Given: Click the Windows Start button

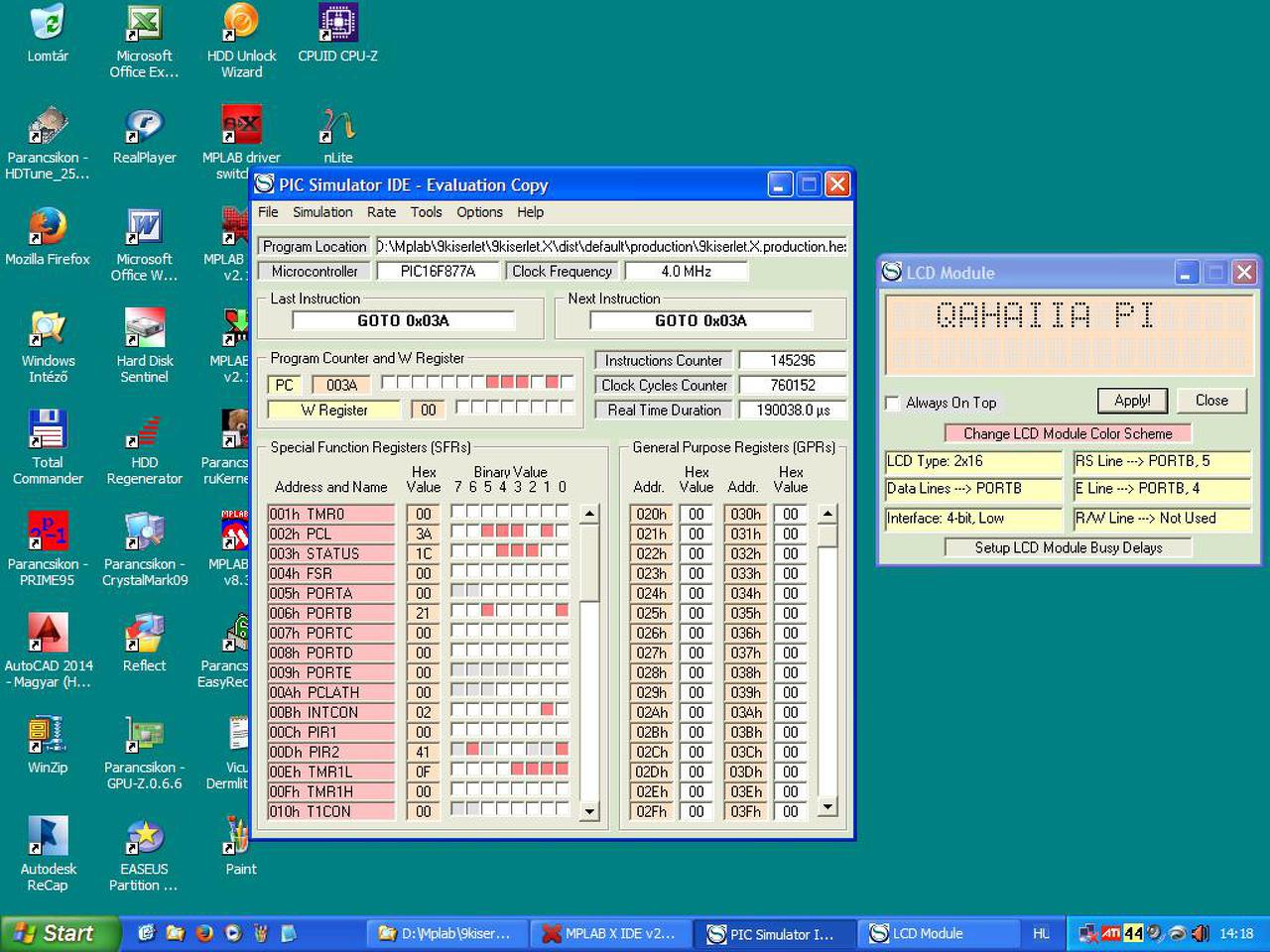Looking at the screenshot, I should coord(61,933).
